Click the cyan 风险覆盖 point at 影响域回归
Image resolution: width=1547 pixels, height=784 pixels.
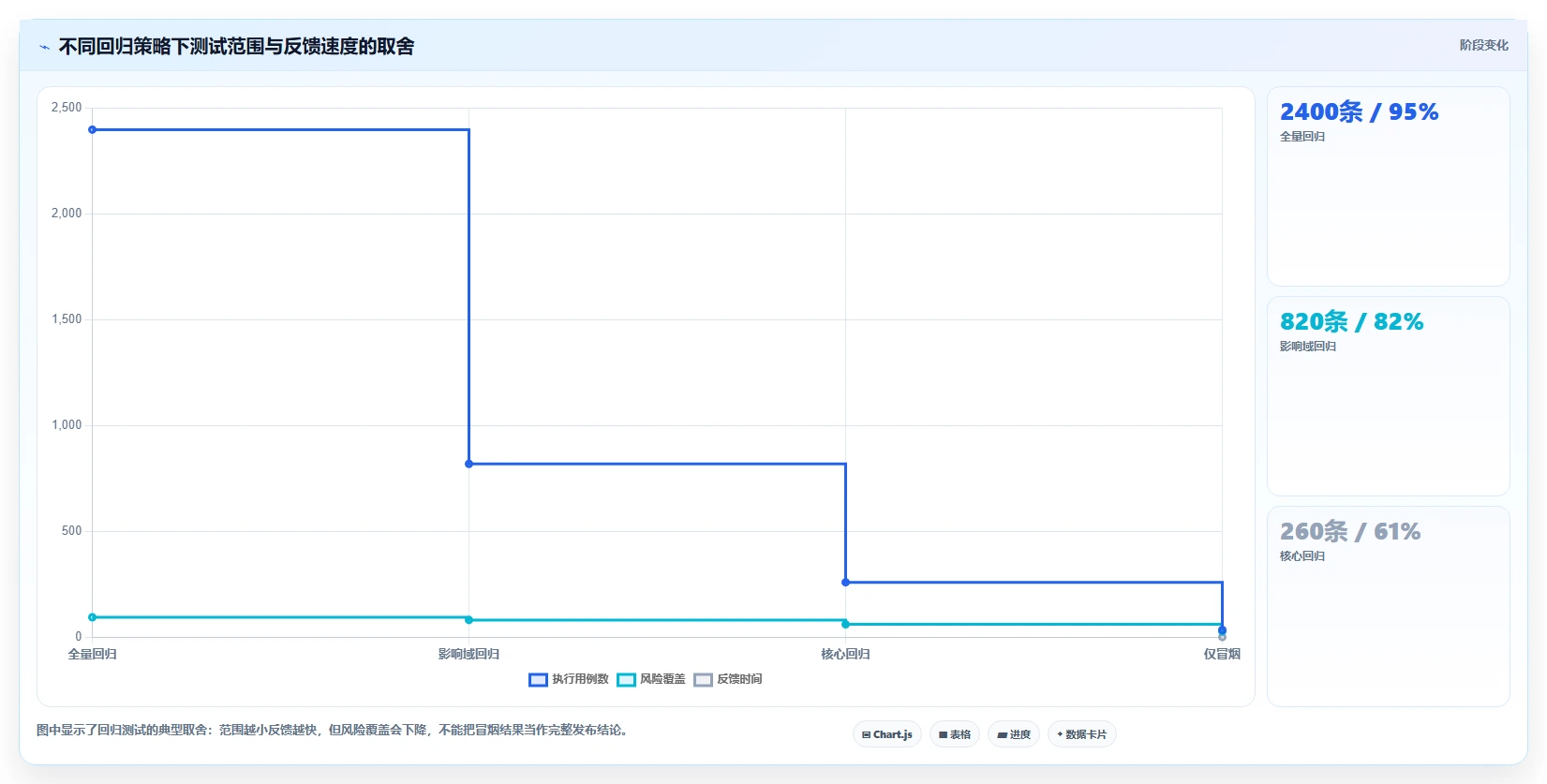pyautogui.click(x=469, y=620)
